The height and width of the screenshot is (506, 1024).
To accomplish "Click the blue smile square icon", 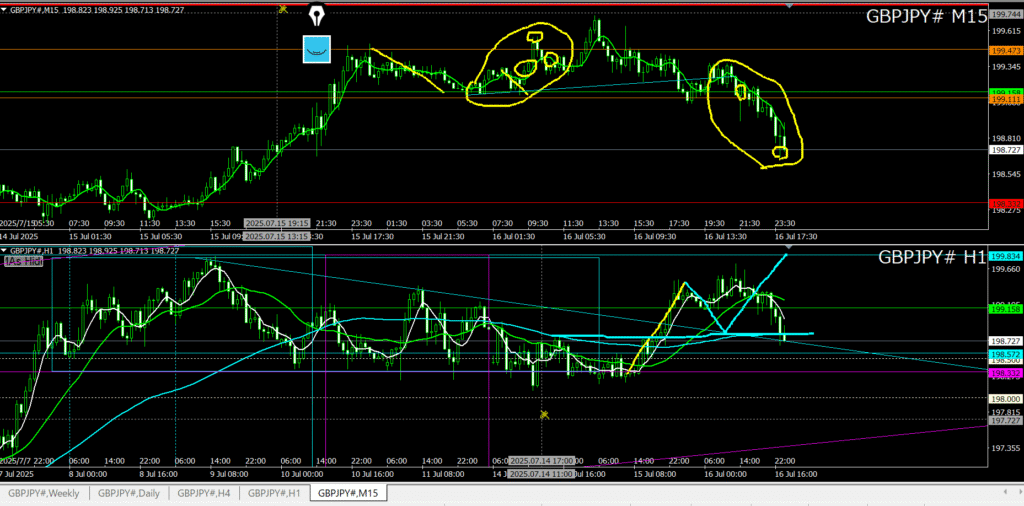I will [x=317, y=50].
